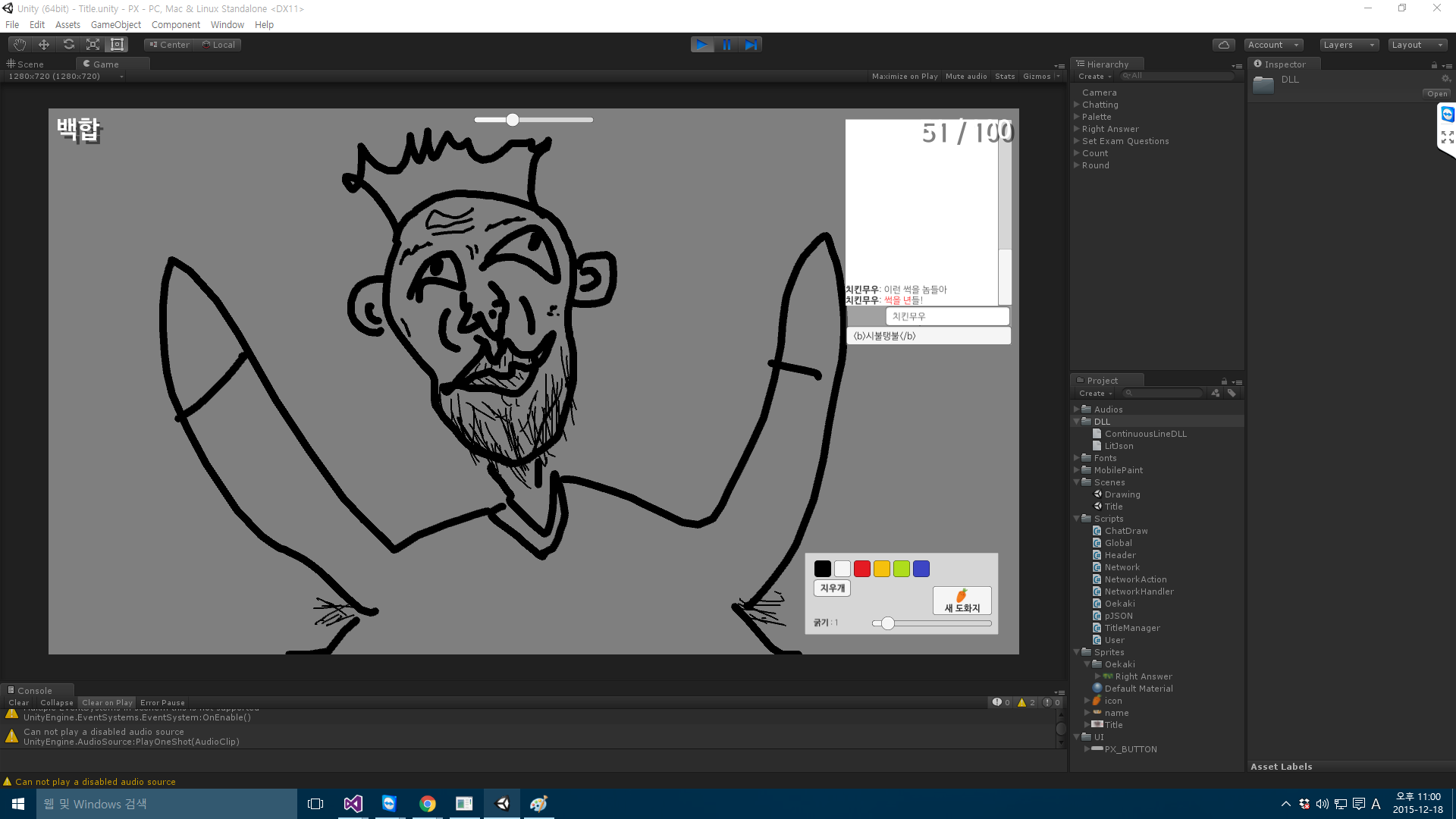Toggle the Center pivot mode
1456x819 pixels.
170,45
